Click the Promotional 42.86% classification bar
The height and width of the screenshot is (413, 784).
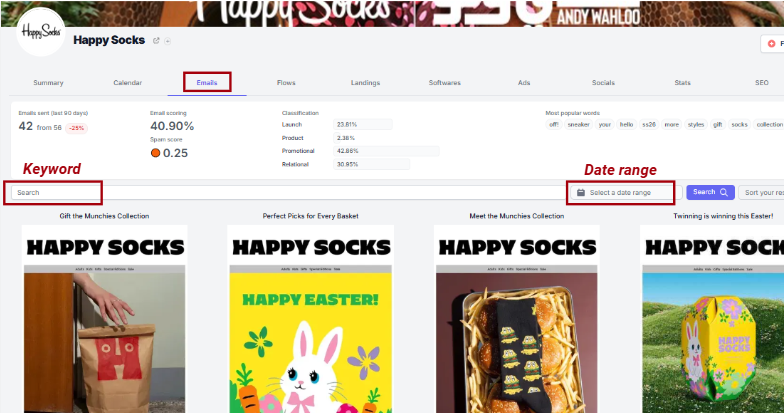click(x=386, y=151)
